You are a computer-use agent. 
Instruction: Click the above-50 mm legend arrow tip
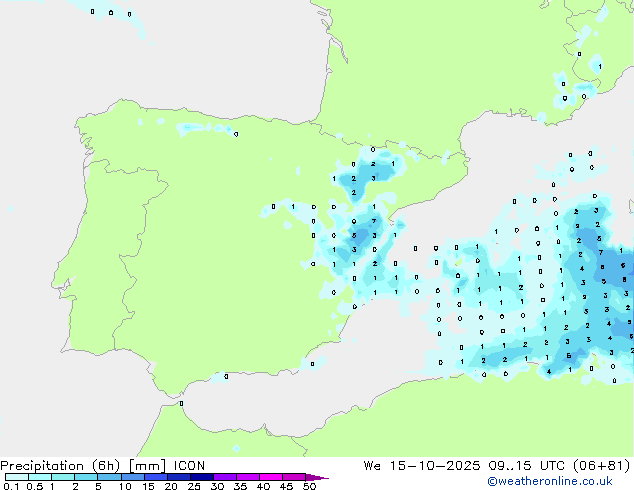click(317, 477)
